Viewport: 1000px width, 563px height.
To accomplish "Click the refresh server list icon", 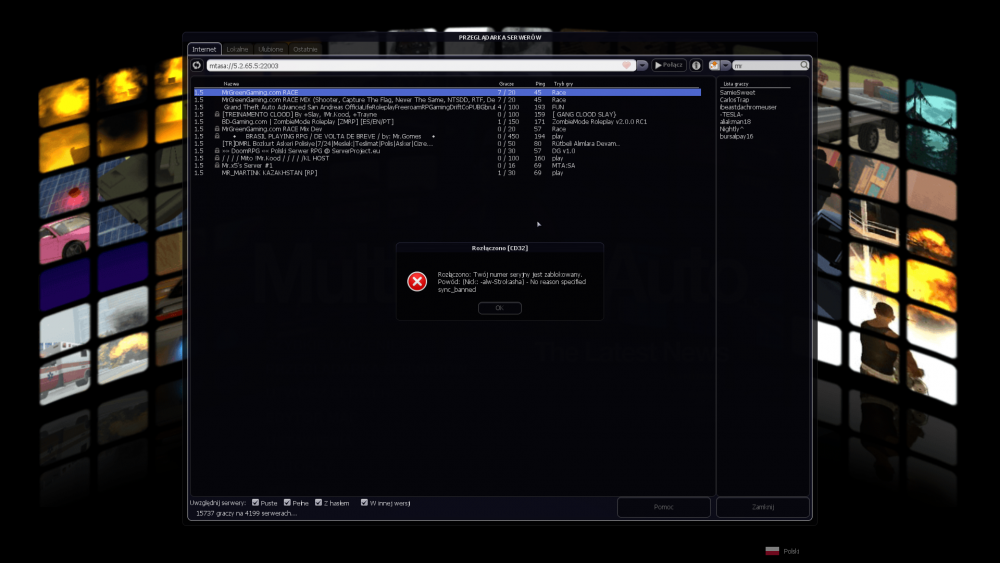I will point(197,65).
